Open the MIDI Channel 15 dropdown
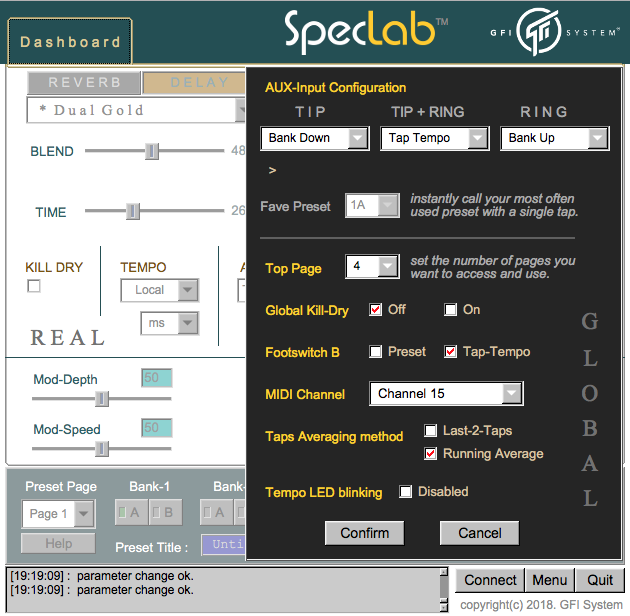This screenshot has width=630, height=616. tap(446, 393)
